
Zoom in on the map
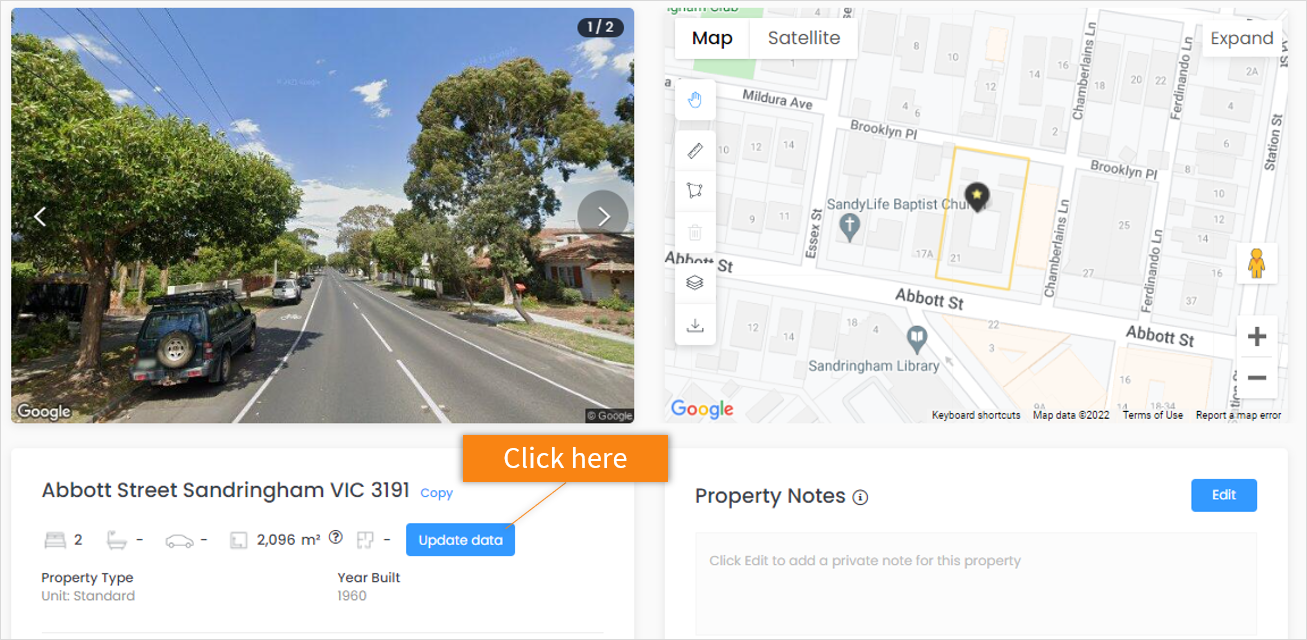tap(1257, 337)
